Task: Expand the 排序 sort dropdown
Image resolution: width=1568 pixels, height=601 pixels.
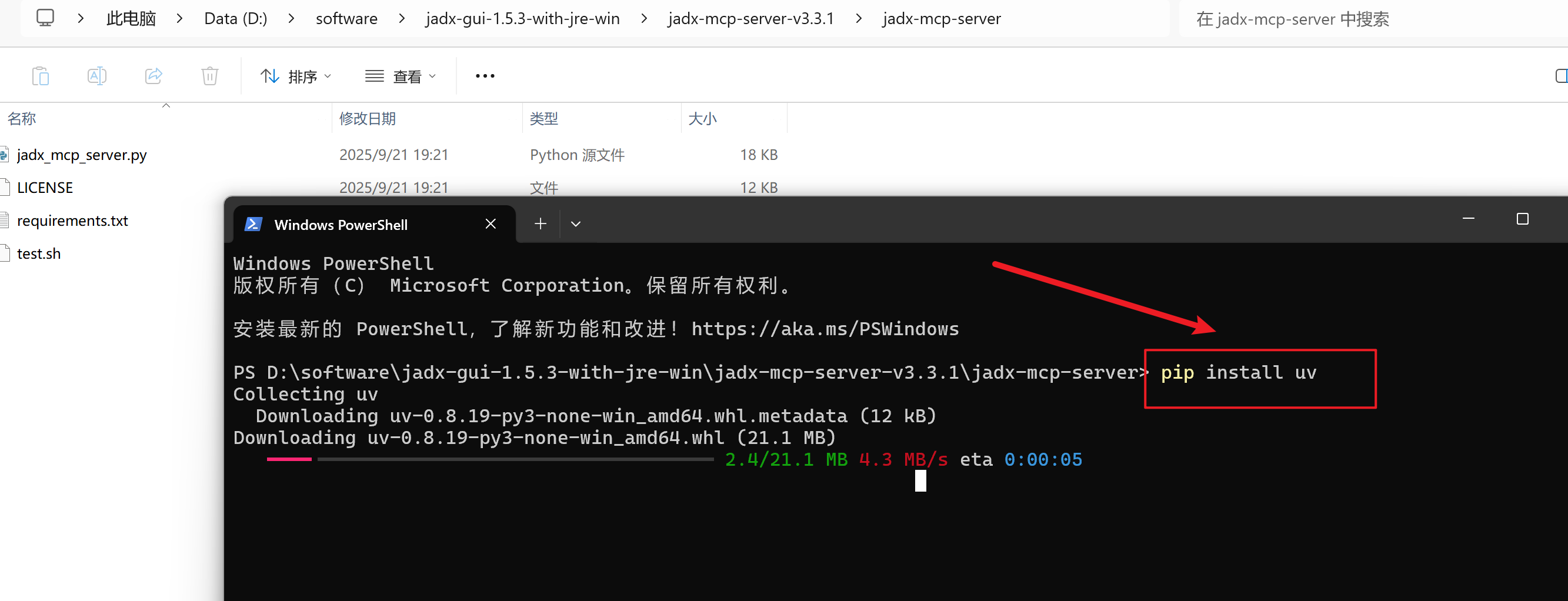Action: (x=296, y=76)
